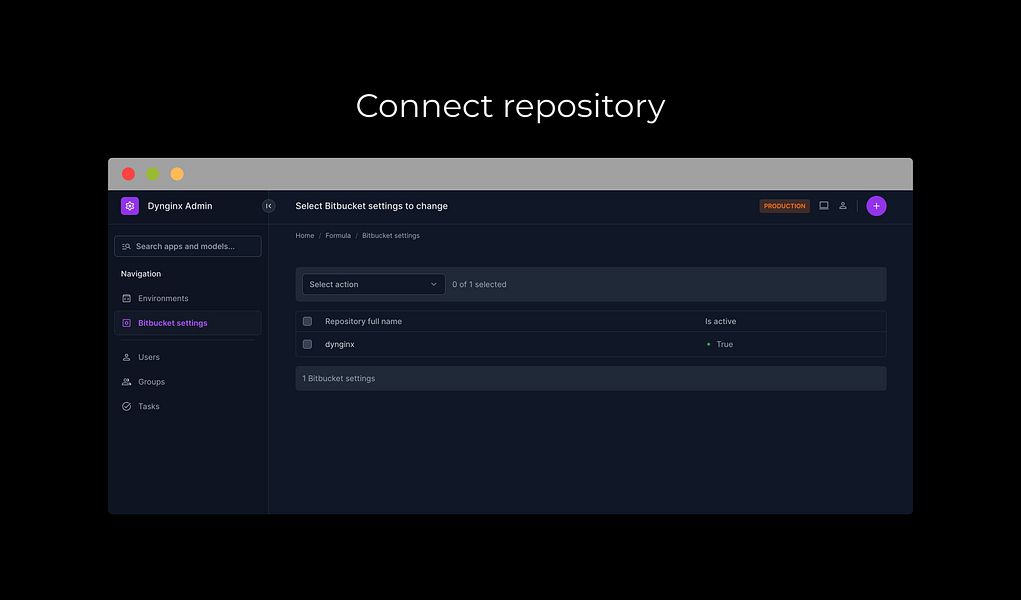Sort by Repository full name column
1021x600 pixels.
pyautogui.click(x=363, y=321)
